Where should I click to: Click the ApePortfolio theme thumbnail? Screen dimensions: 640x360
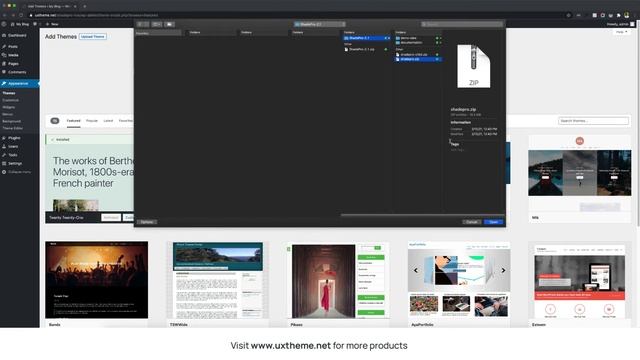coord(459,280)
